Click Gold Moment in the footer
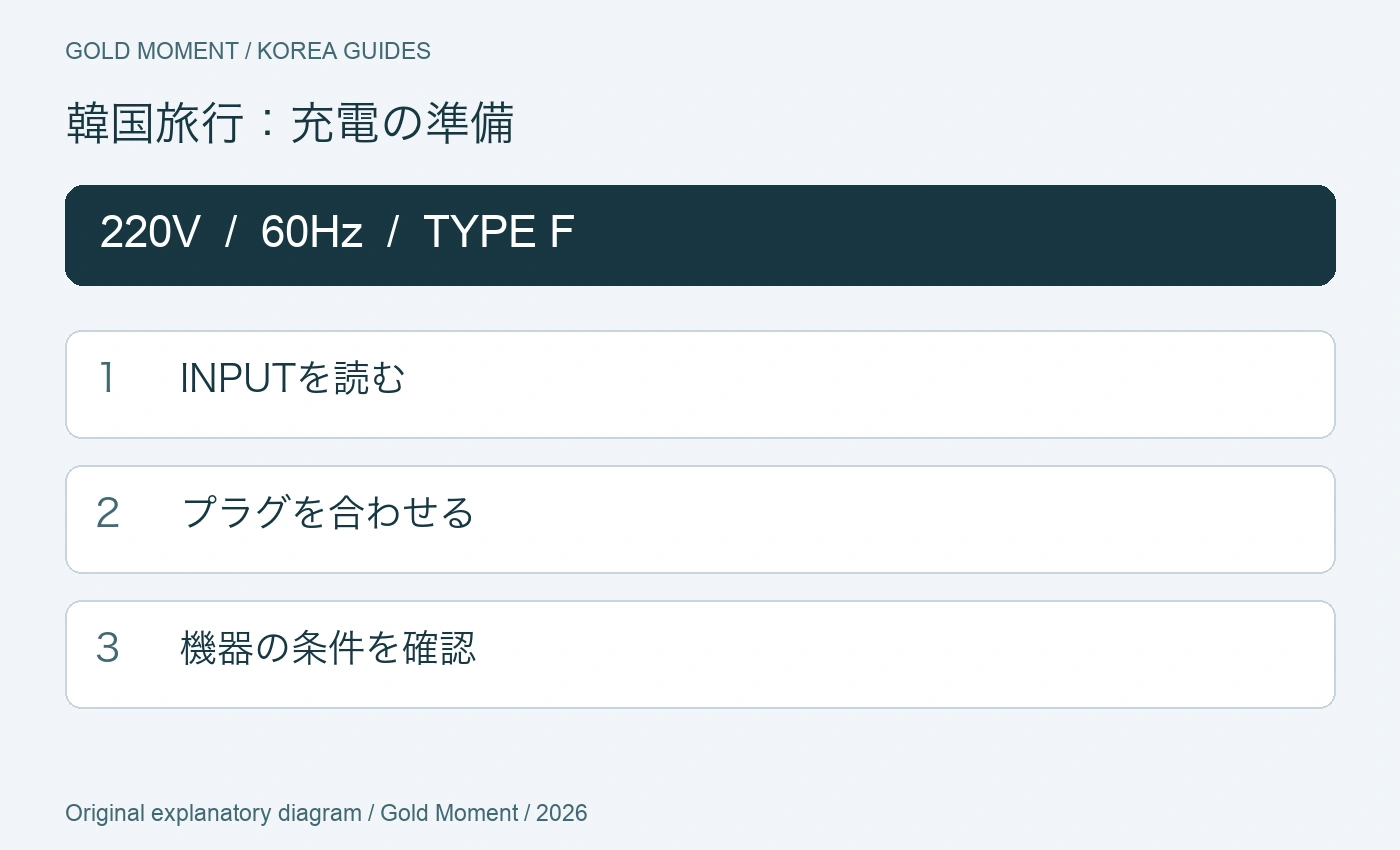Viewport: 1400px width, 850px height. tap(449, 813)
